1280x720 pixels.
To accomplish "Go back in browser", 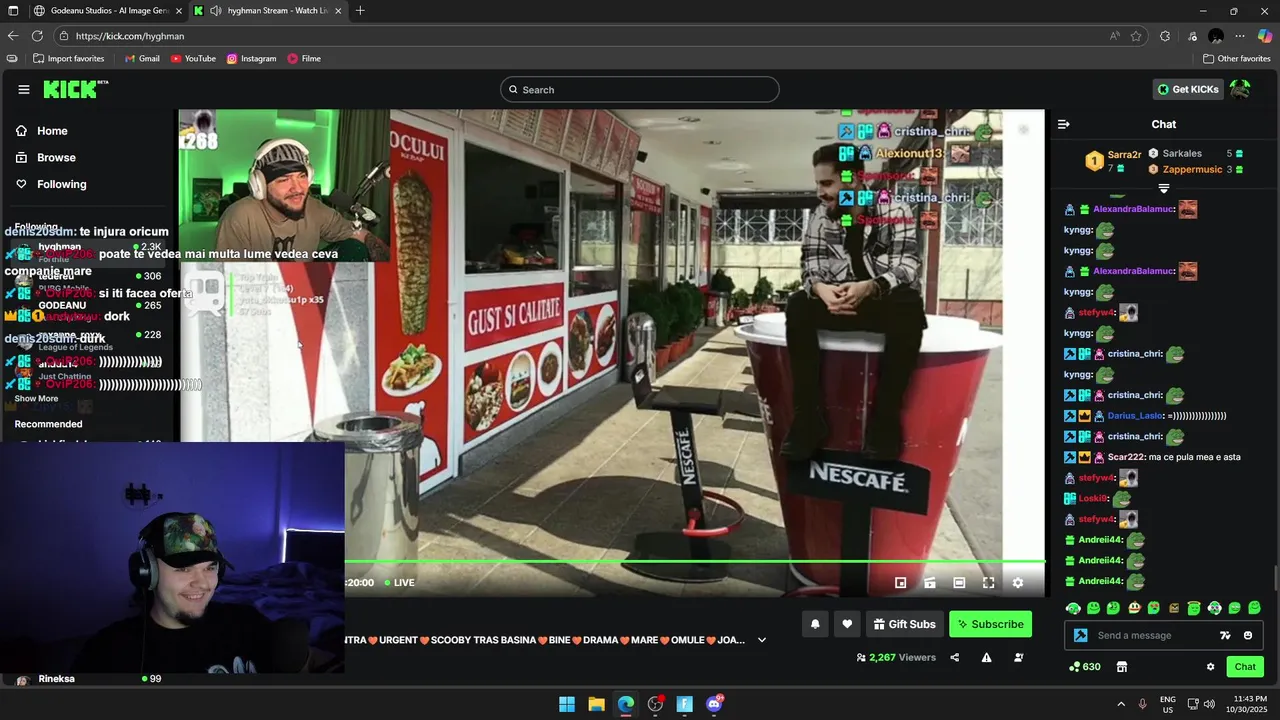I will 13,36.
